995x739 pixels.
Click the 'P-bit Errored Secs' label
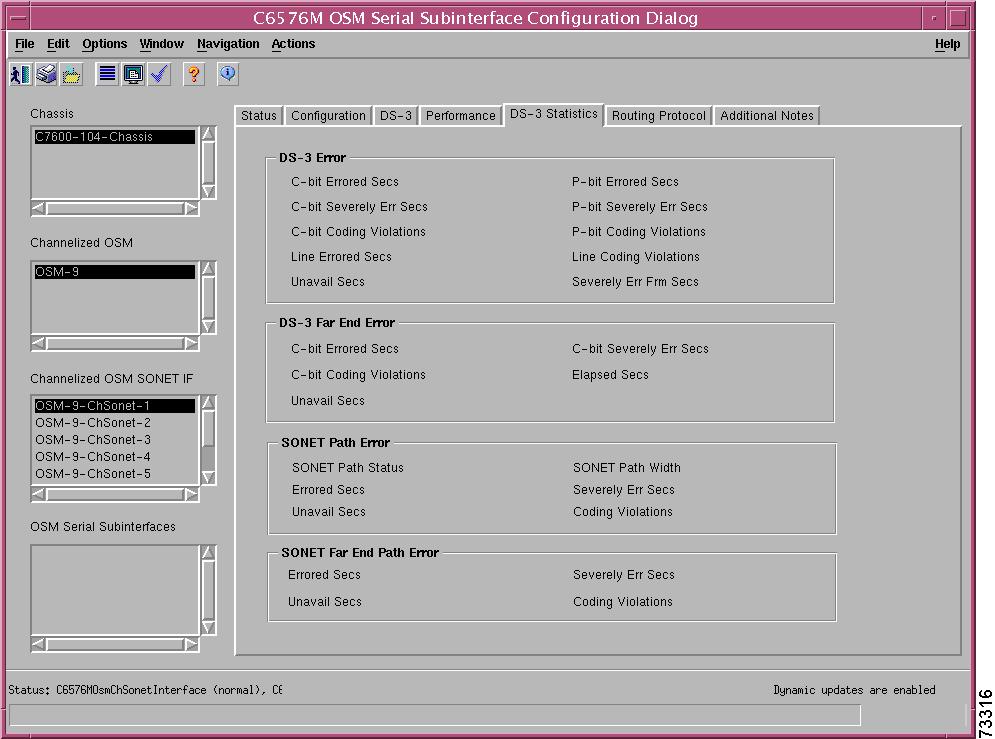click(625, 181)
